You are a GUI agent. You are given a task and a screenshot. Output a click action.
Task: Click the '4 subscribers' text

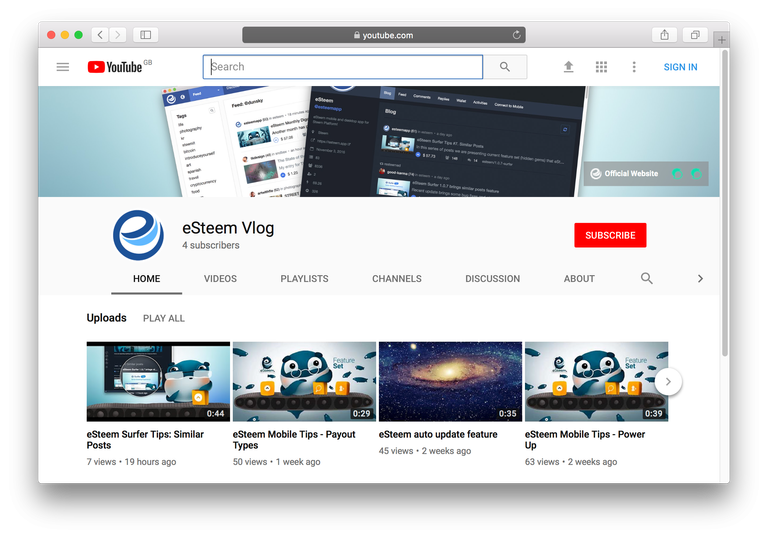click(211, 245)
